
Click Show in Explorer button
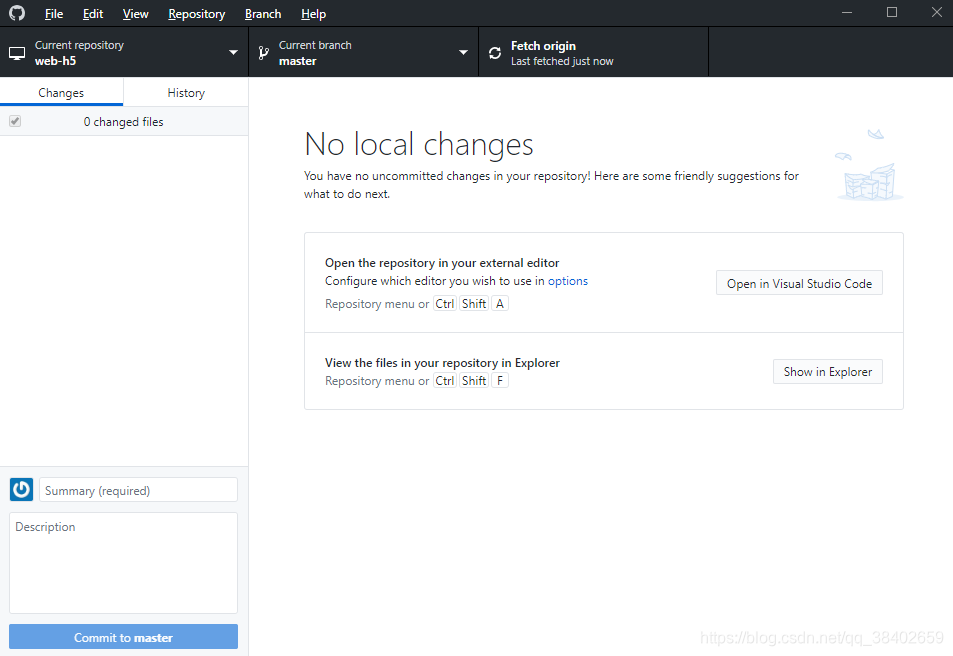tap(828, 371)
